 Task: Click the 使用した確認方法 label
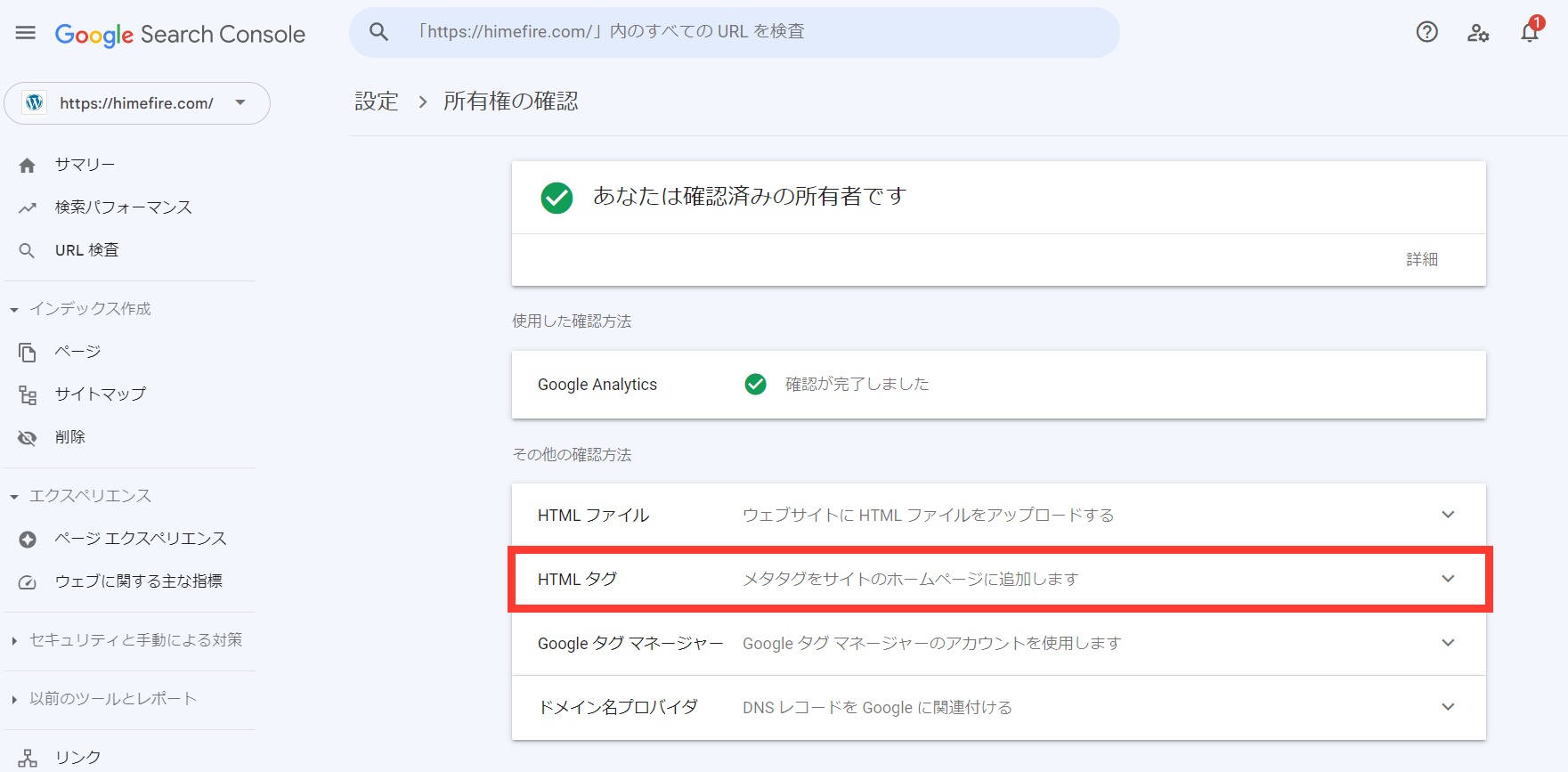pos(572,321)
